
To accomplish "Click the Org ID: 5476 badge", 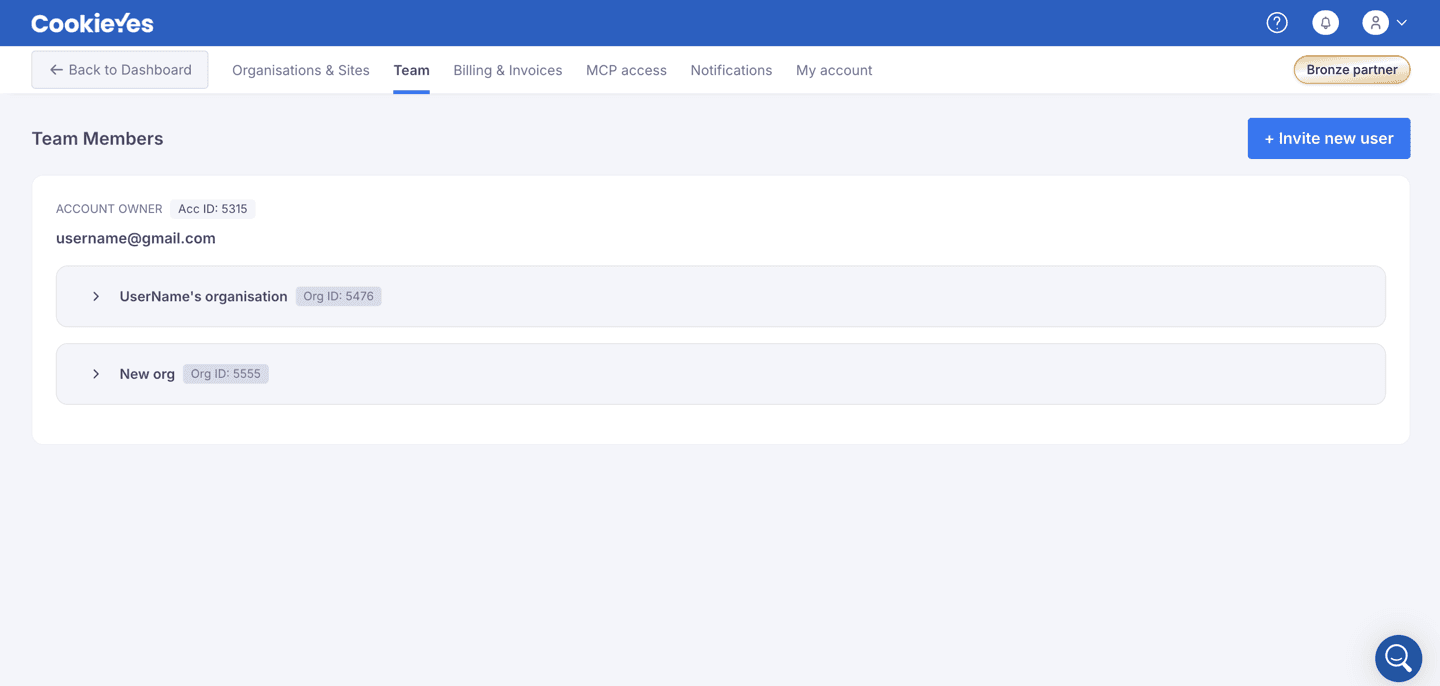I will click(x=339, y=296).
